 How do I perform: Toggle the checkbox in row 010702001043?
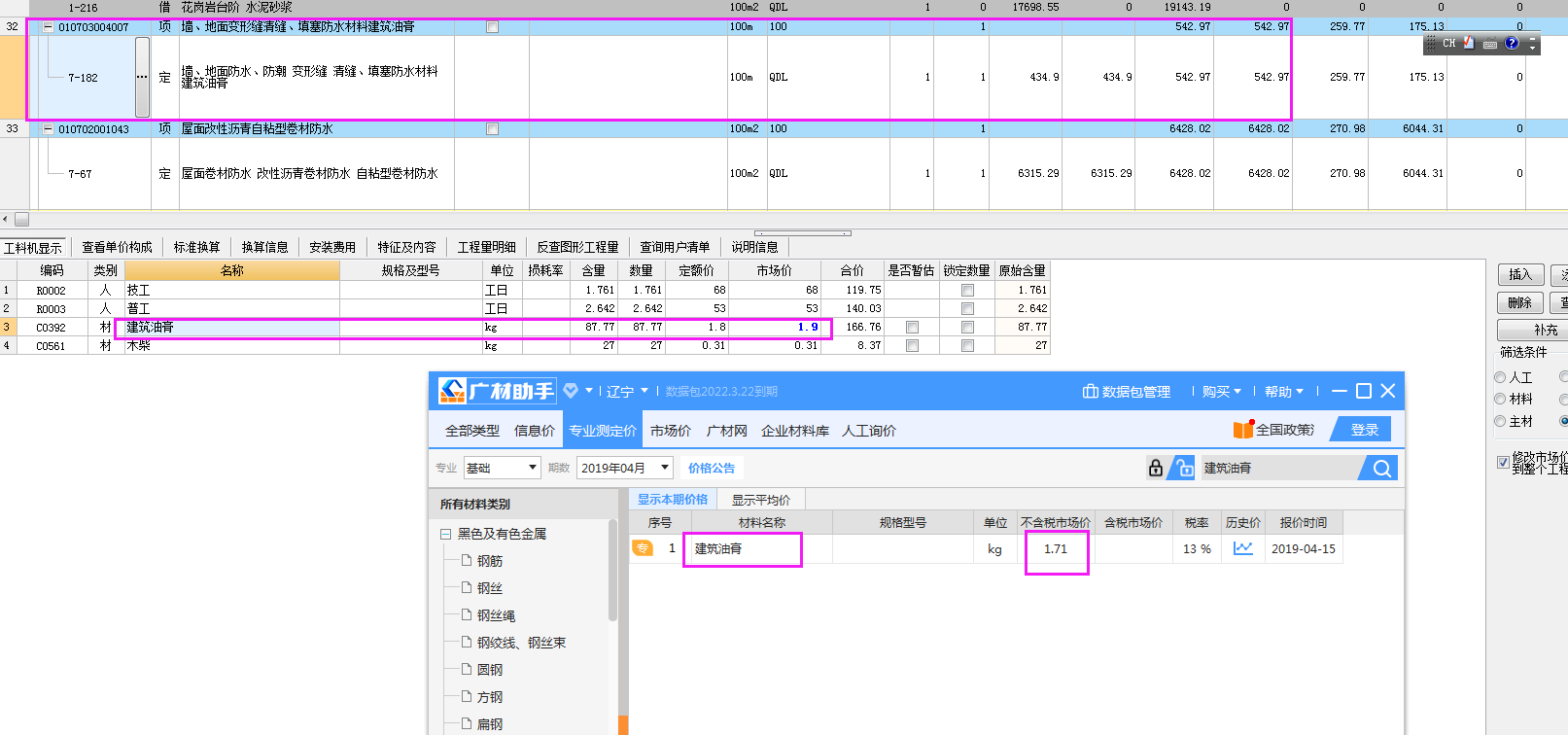[x=492, y=129]
